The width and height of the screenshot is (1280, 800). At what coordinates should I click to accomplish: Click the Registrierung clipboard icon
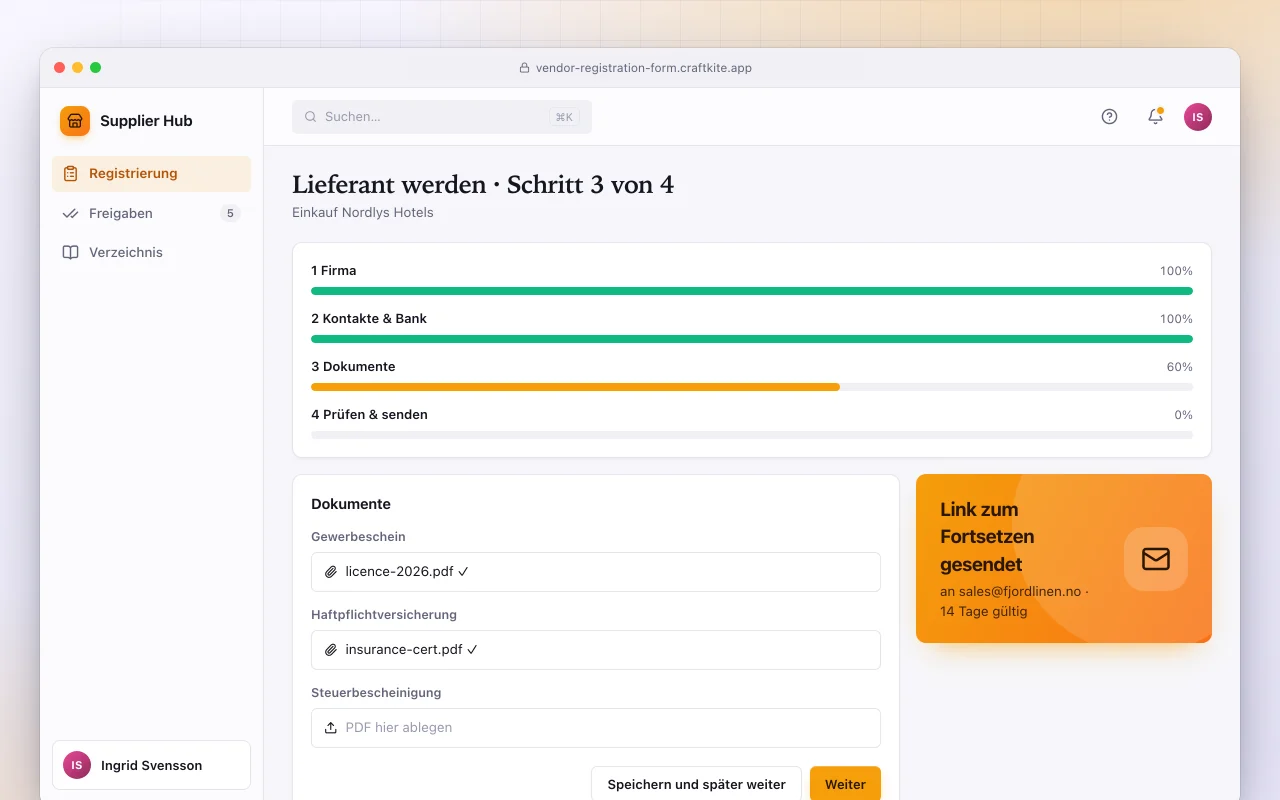(70, 174)
